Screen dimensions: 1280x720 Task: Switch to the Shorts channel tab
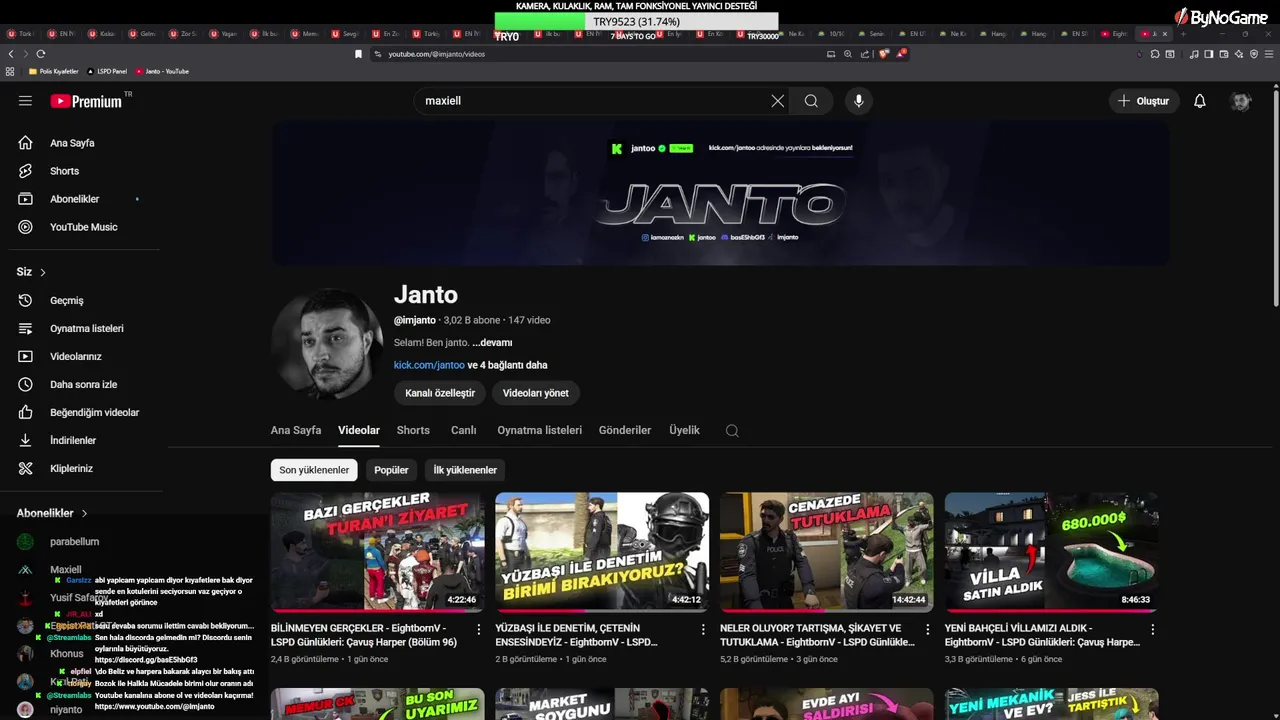413,430
